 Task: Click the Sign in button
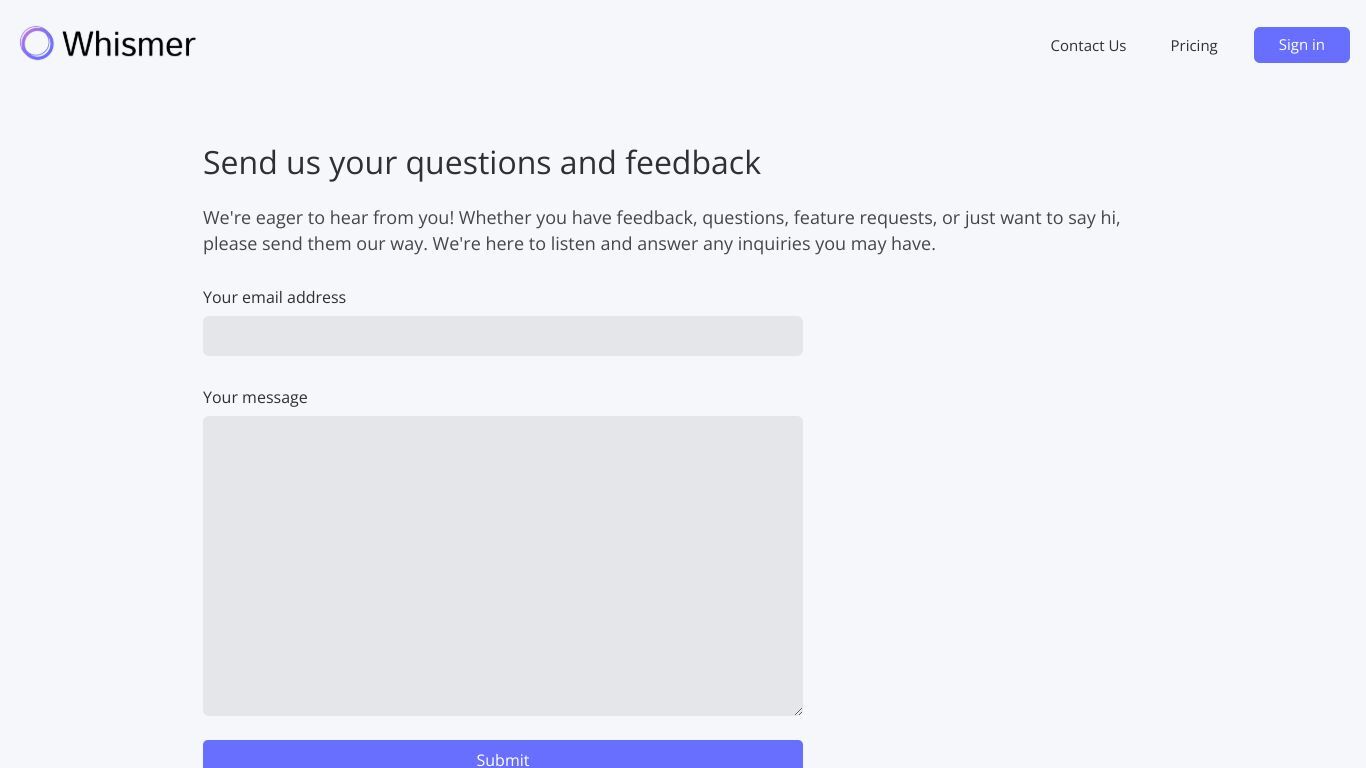click(1302, 45)
